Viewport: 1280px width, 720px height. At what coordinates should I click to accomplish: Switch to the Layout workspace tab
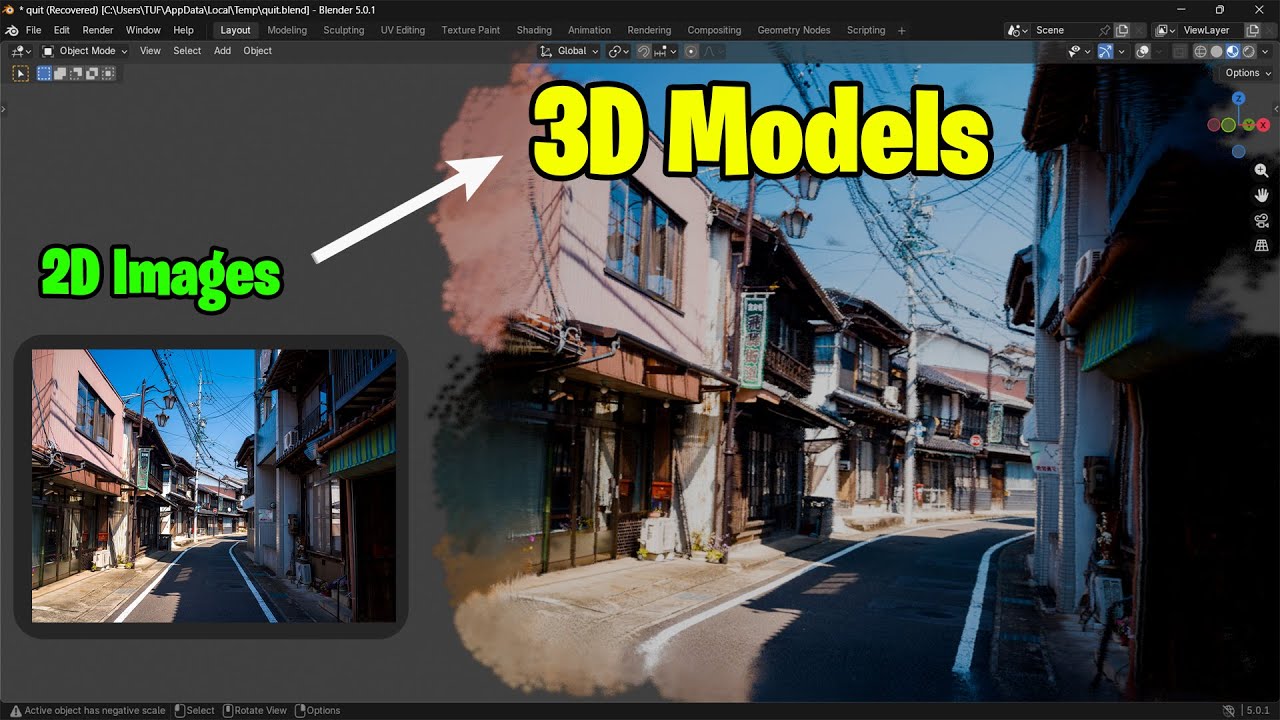235,30
